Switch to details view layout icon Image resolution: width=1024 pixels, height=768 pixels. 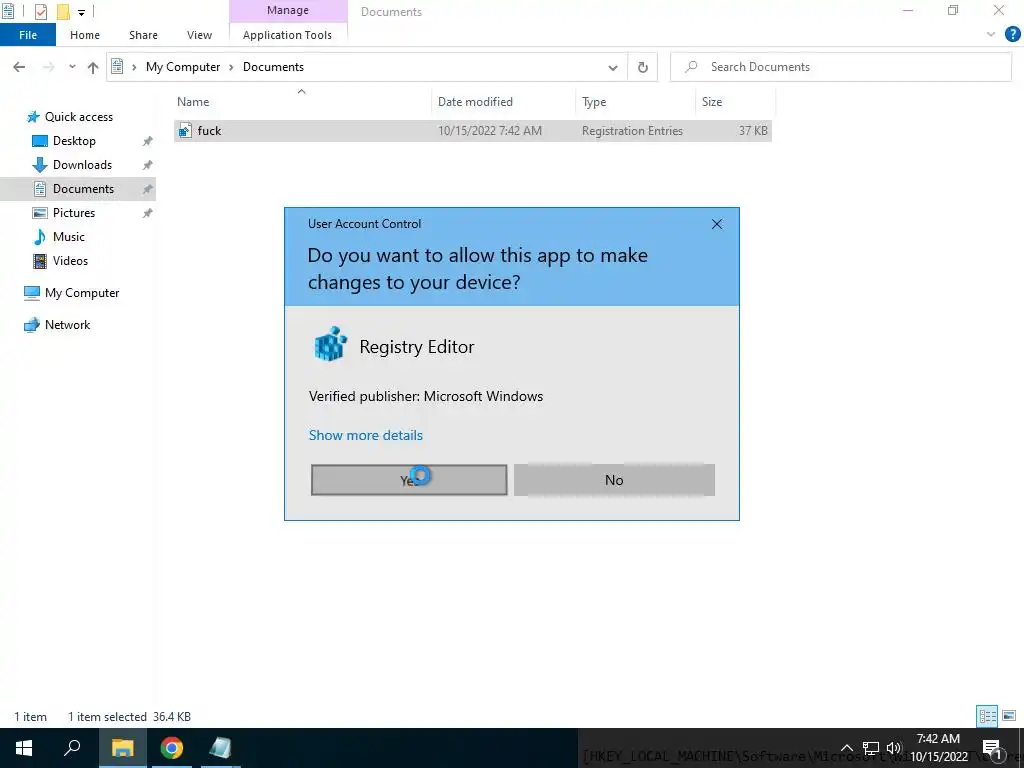(x=987, y=716)
